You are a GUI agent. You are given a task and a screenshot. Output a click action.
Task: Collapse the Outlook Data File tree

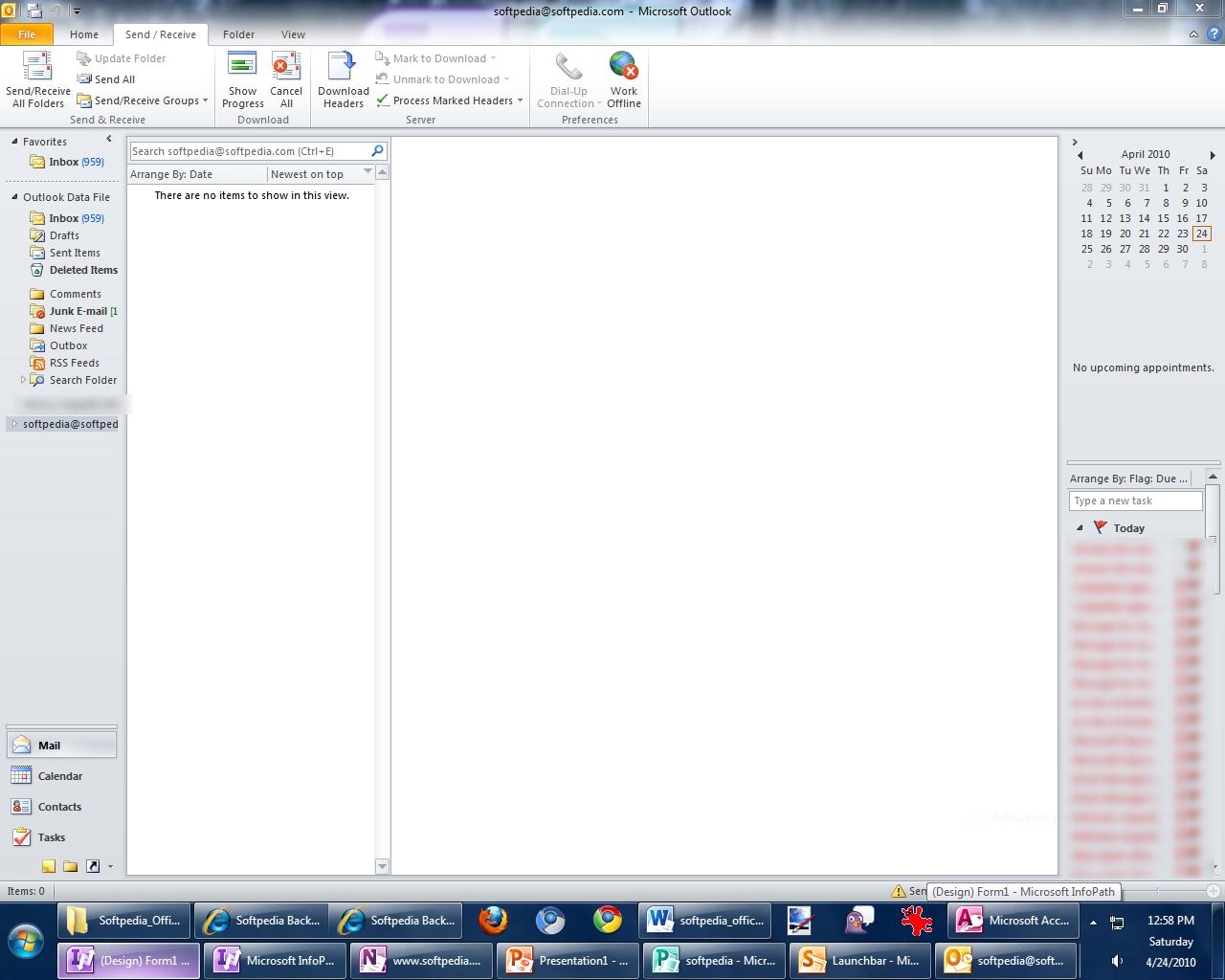click(x=15, y=197)
